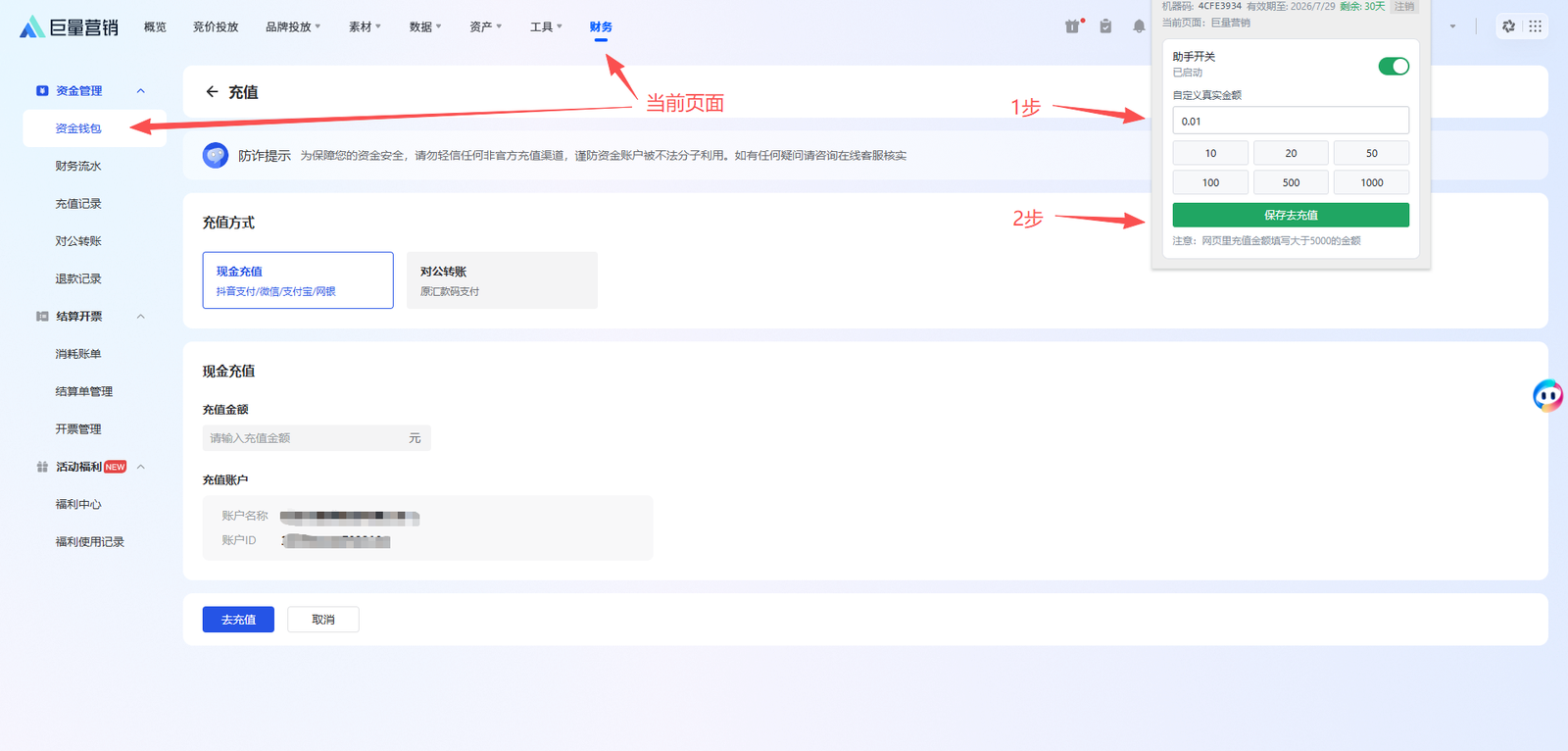Screen dimensions: 1568x751
Task: Open 财务流水 in the sidebar
Action: [78, 167]
